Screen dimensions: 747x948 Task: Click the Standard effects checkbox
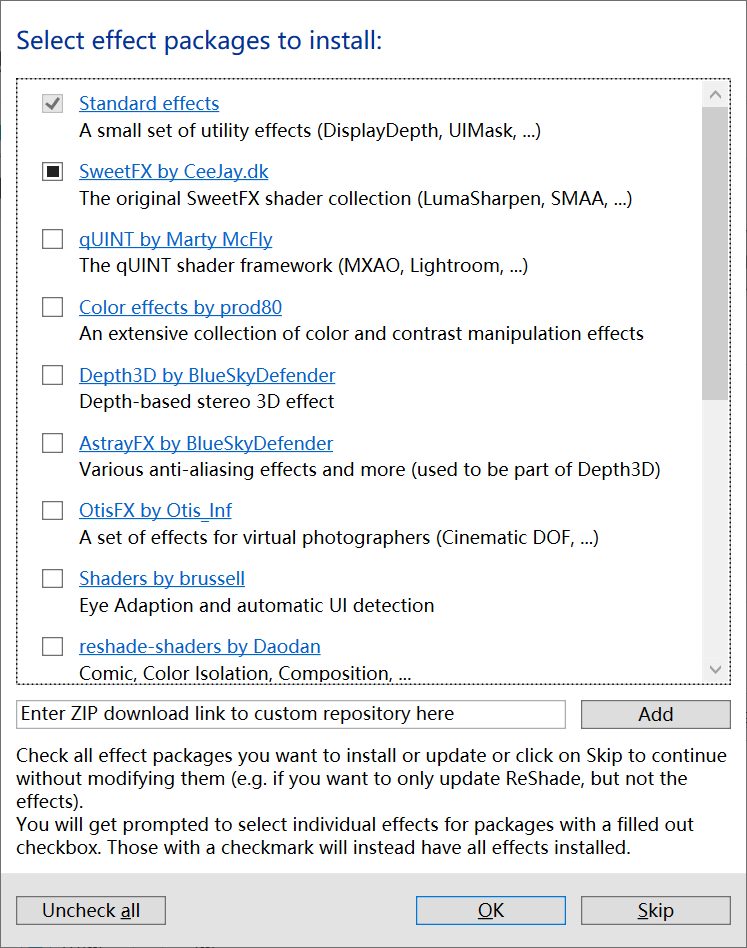tap(52, 104)
